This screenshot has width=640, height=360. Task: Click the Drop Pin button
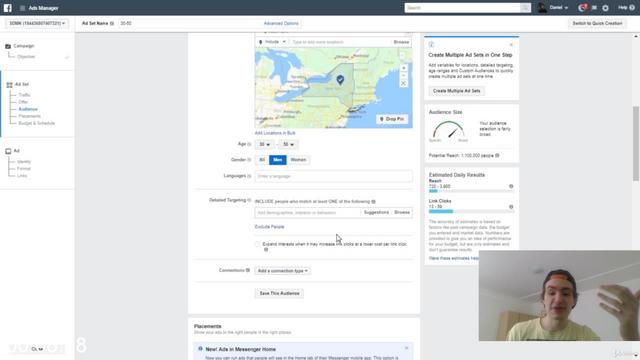pyautogui.click(x=392, y=119)
